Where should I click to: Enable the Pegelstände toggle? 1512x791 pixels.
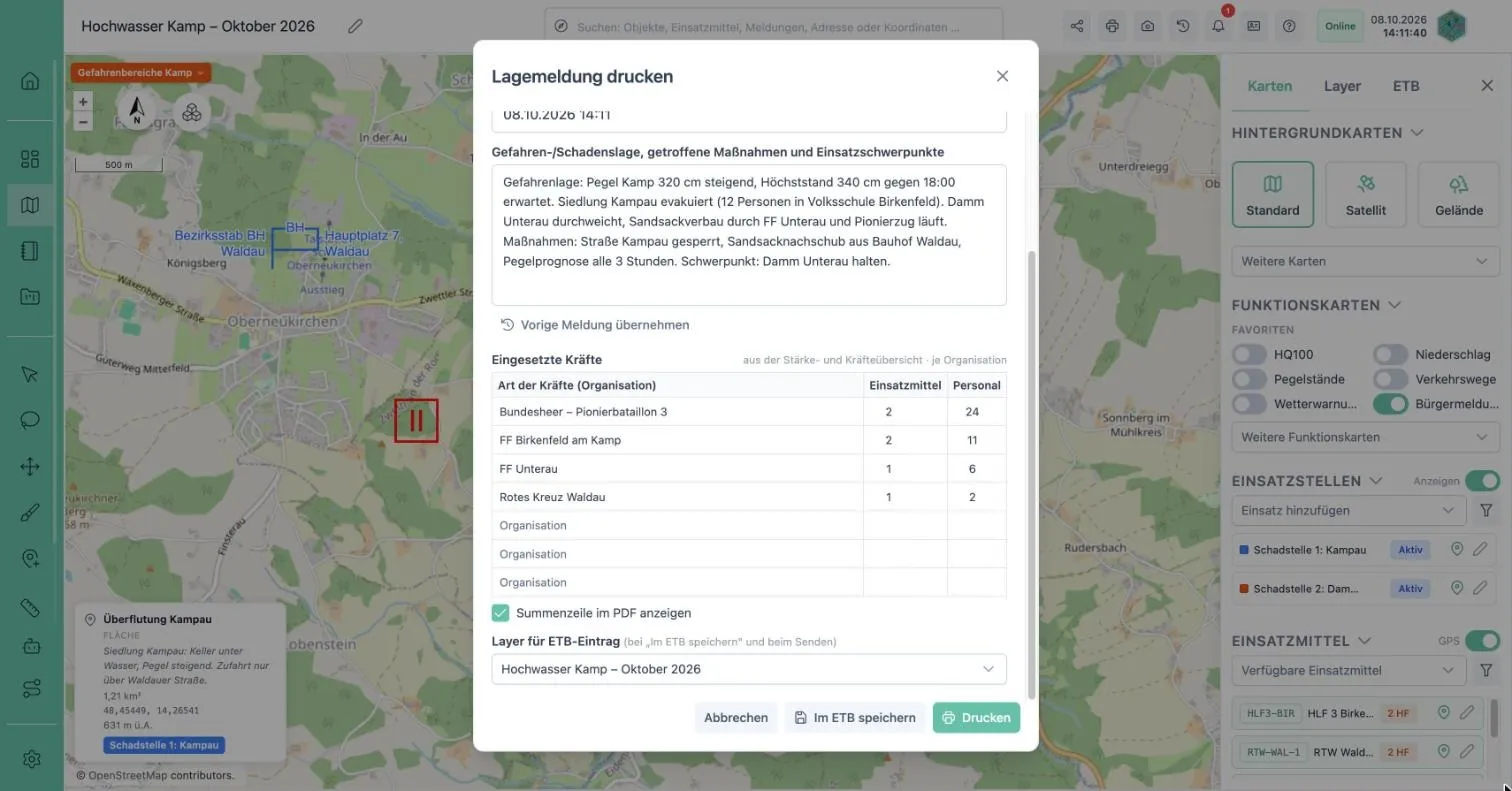(1249, 379)
